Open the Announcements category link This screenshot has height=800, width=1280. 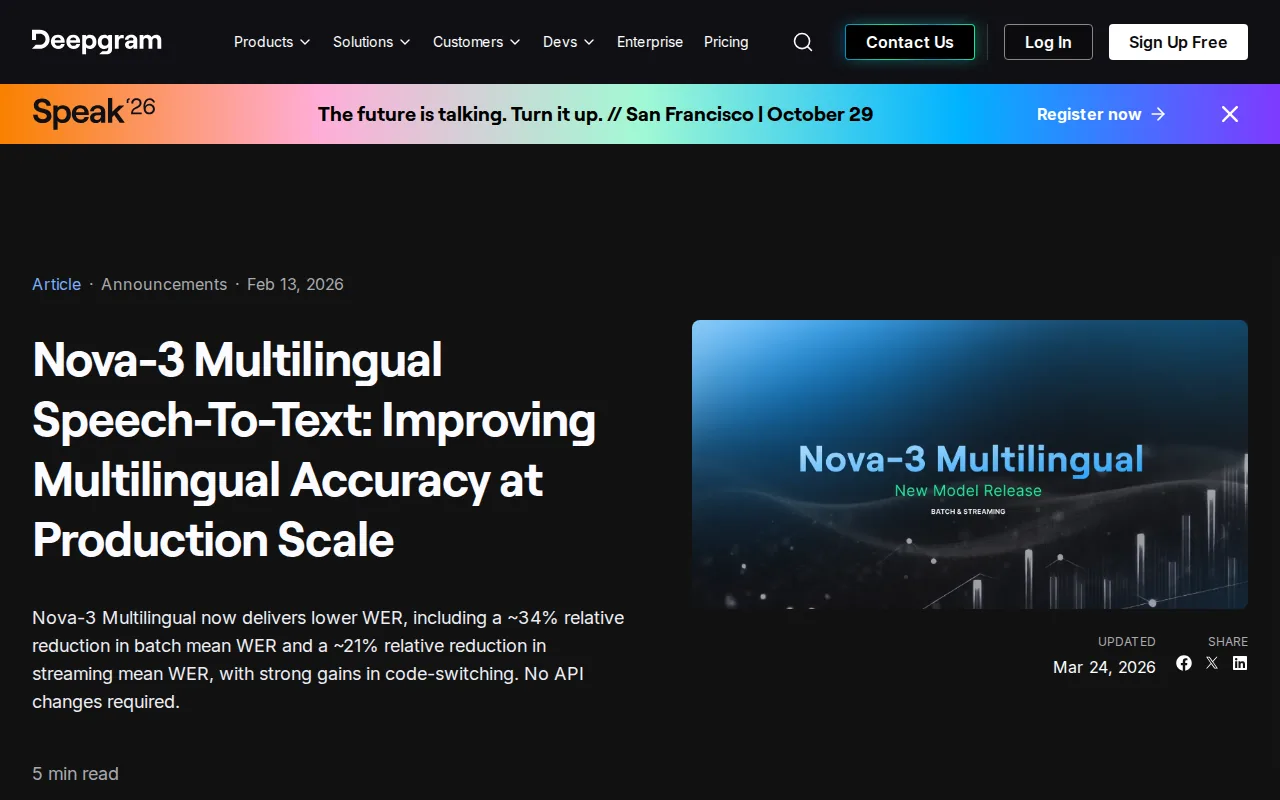(x=164, y=284)
